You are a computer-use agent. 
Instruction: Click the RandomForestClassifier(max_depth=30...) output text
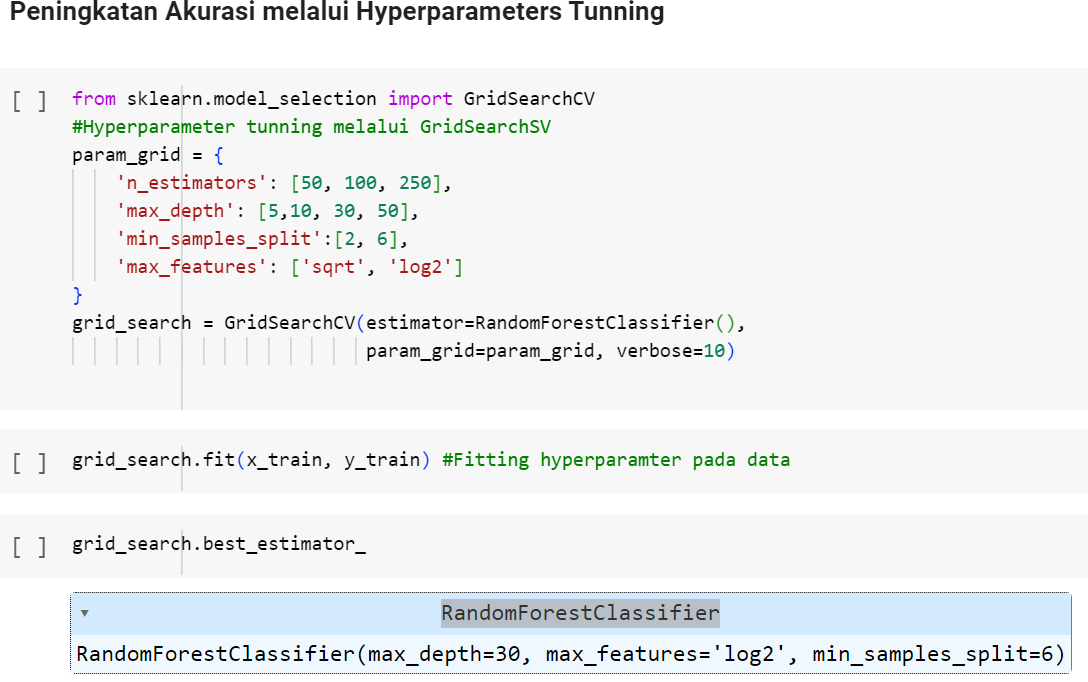[570, 655]
